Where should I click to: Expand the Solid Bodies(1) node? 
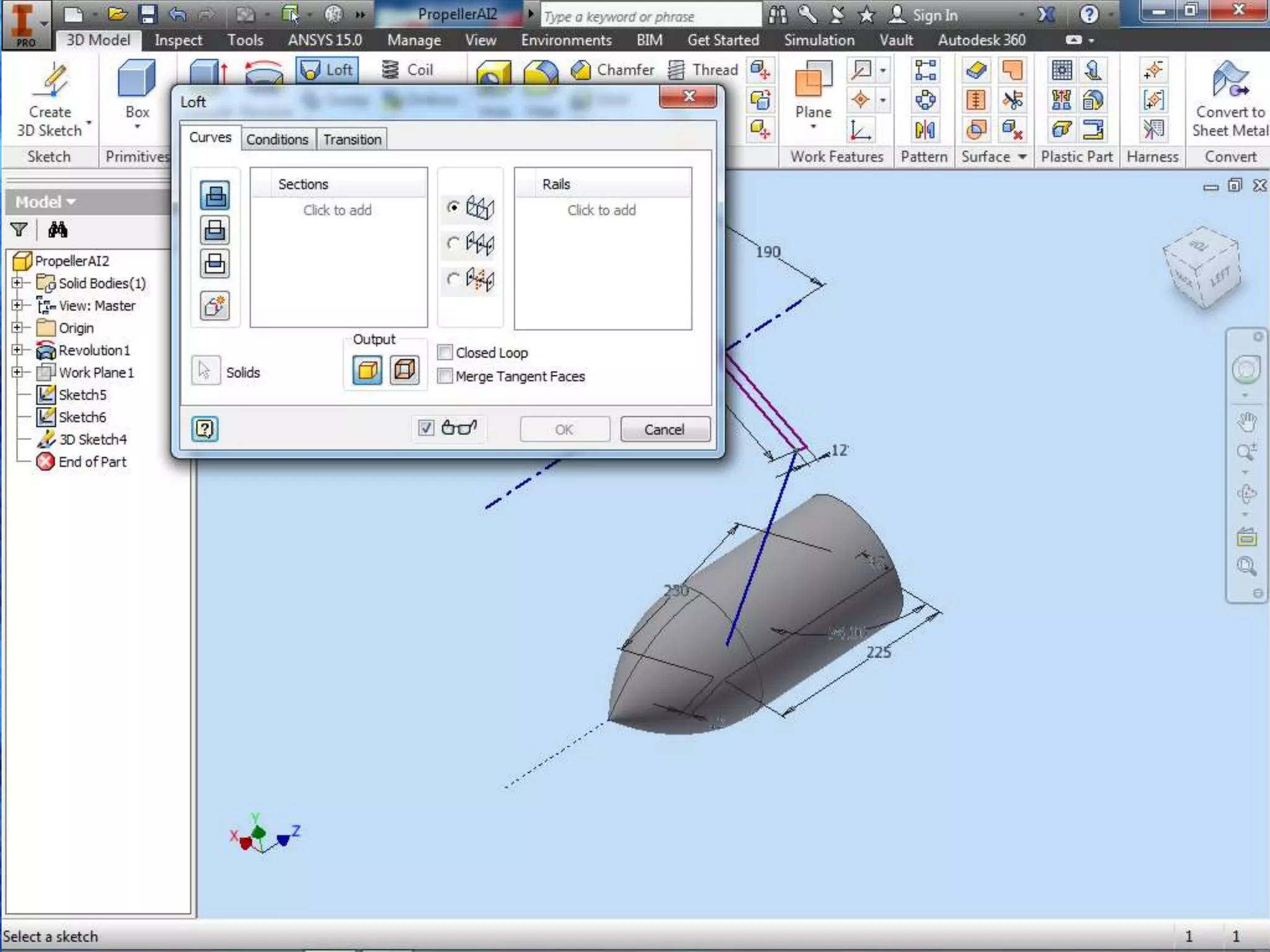[x=17, y=283]
